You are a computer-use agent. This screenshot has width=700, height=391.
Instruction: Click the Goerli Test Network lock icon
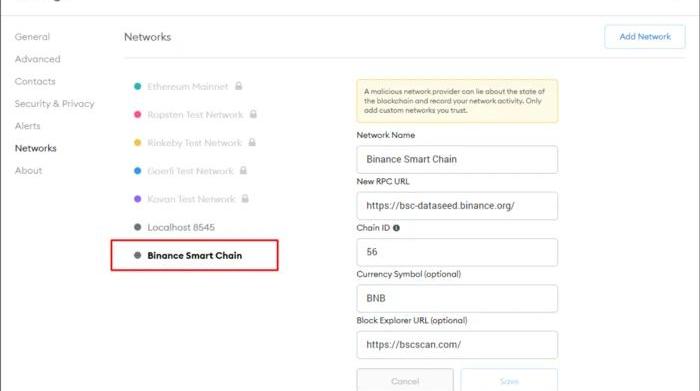[243, 170]
